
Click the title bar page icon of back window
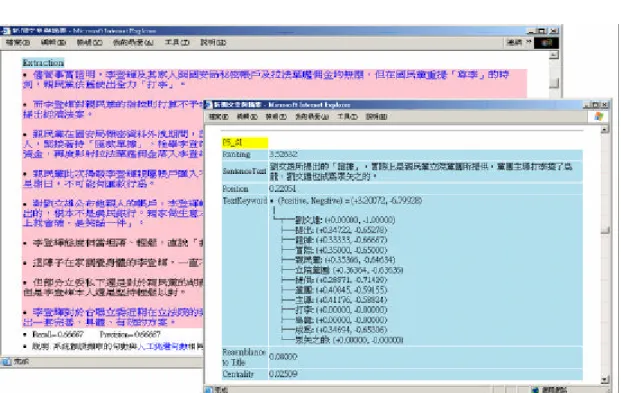click(6, 31)
